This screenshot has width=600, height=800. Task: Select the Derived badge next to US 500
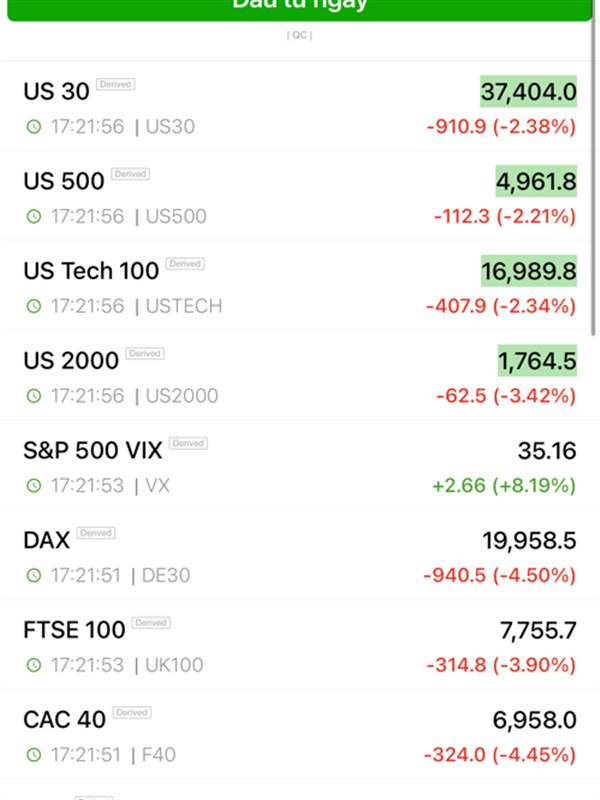[131, 174]
